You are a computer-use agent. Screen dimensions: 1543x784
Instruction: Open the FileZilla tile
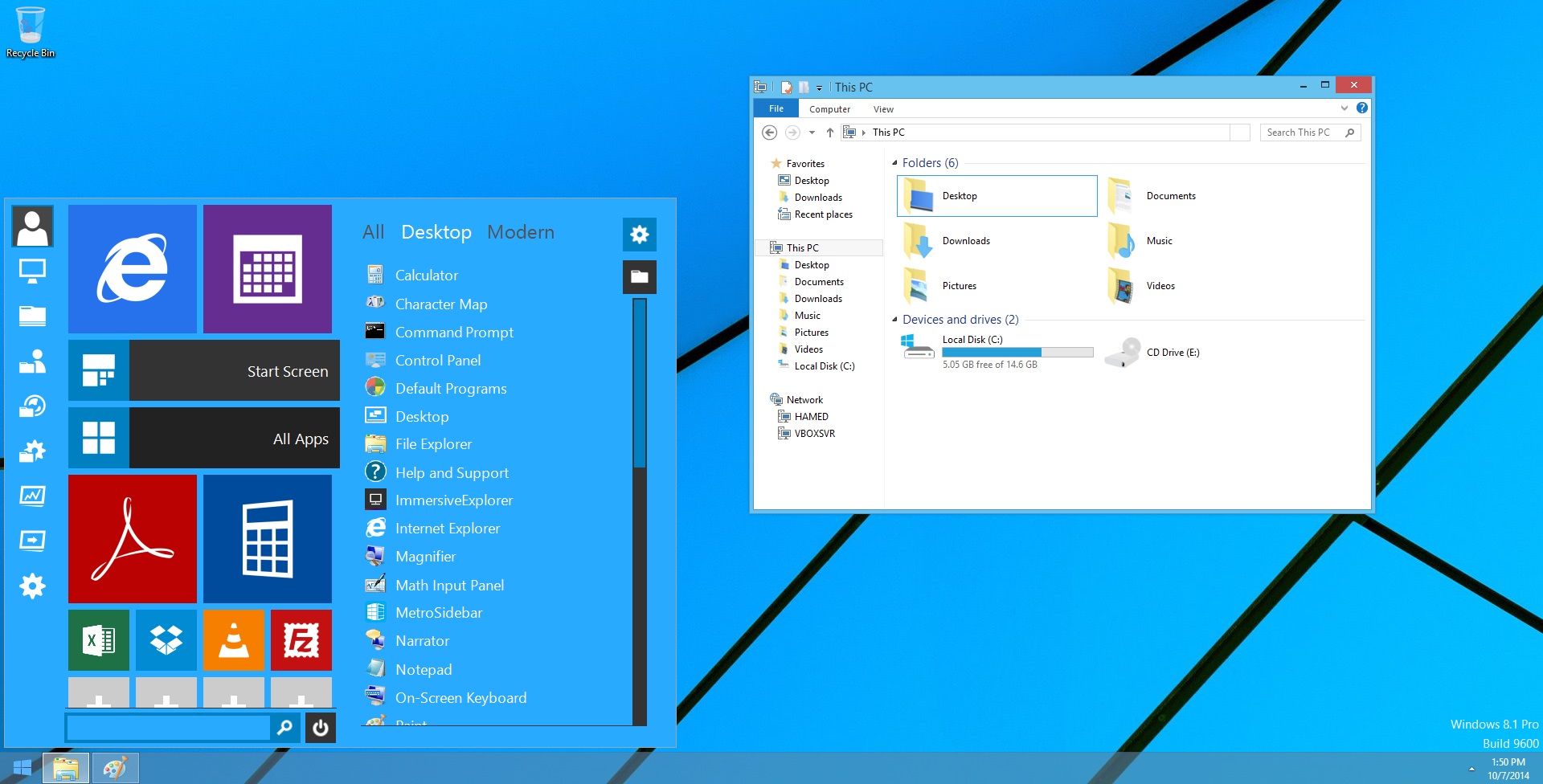301,639
